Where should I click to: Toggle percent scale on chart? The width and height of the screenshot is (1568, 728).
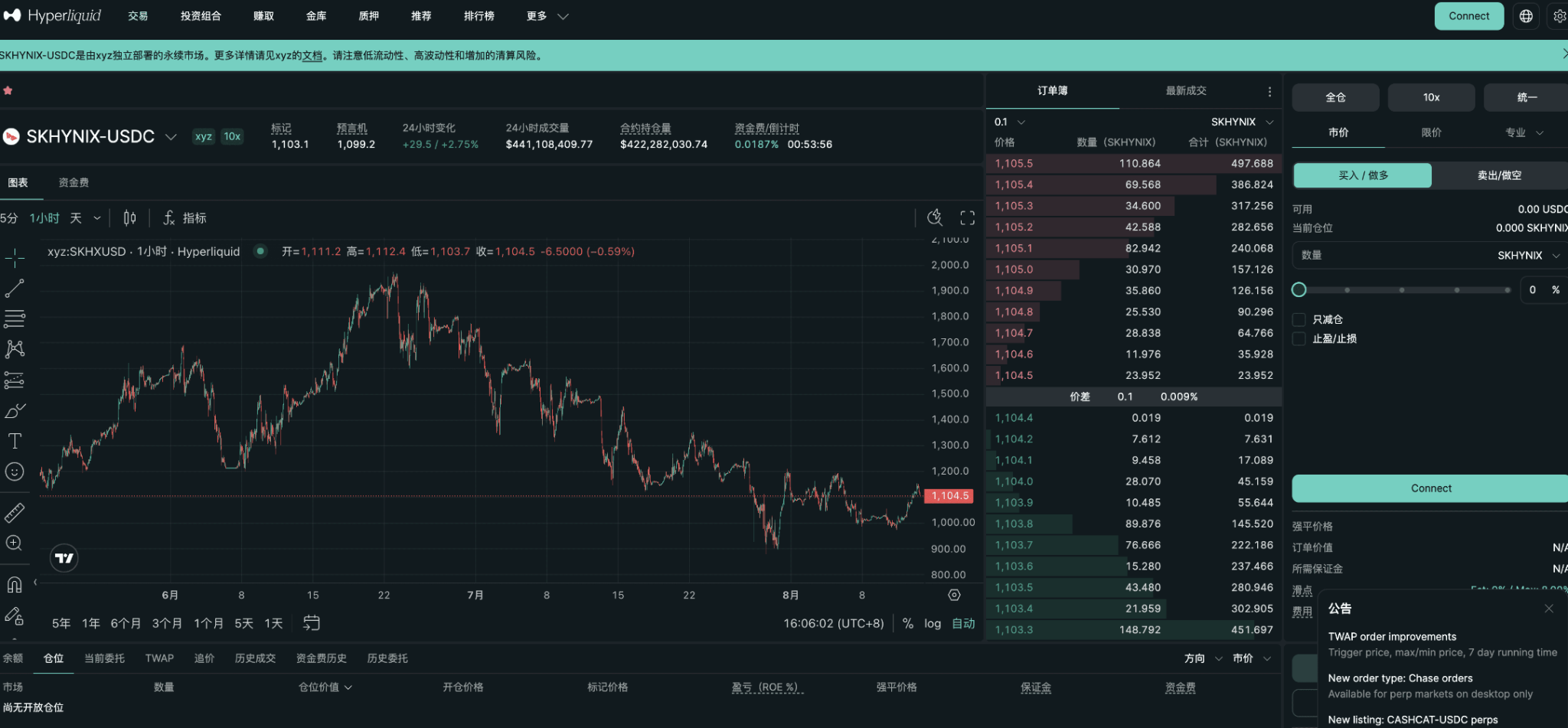click(908, 623)
